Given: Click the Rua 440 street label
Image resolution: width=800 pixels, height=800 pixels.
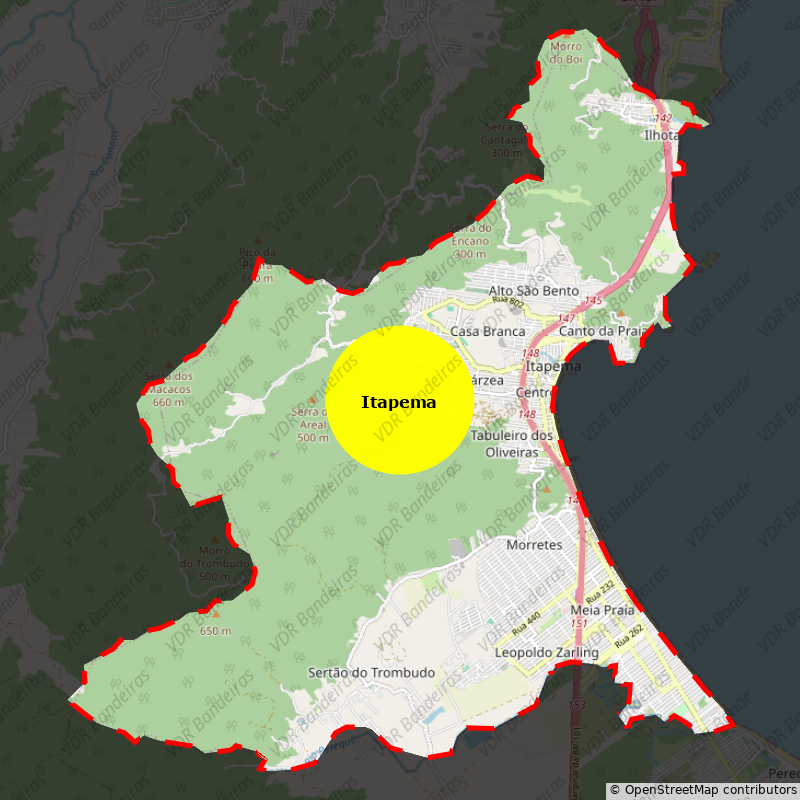Looking at the screenshot, I should [526, 624].
